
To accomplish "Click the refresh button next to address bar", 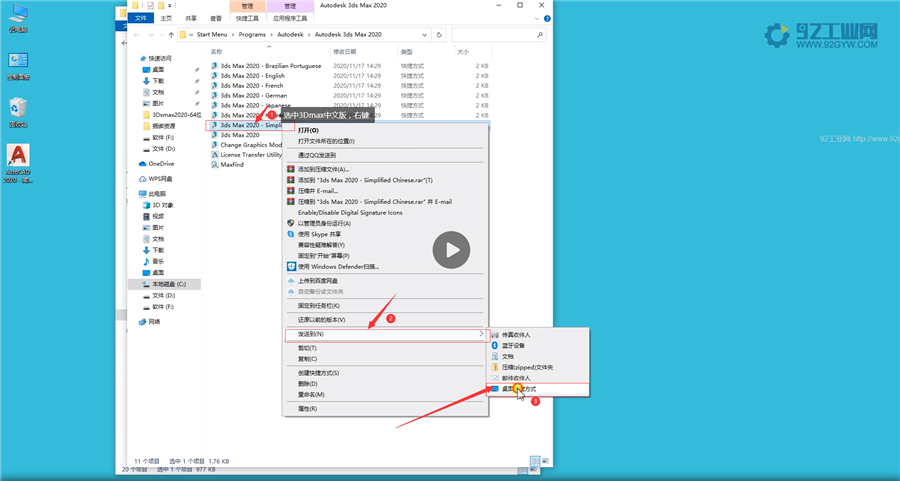I will click(439, 34).
